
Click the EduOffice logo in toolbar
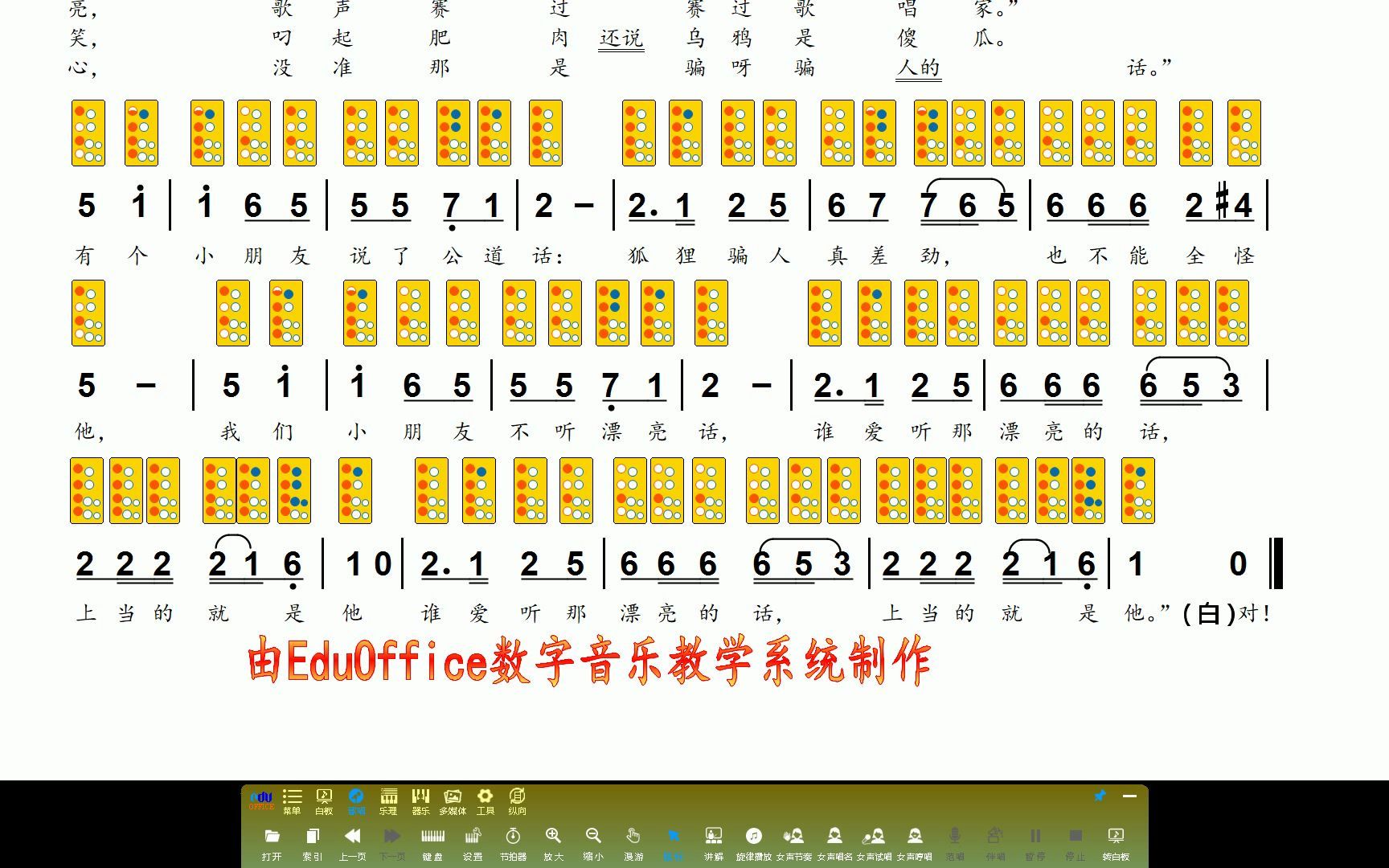(x=261, y=800)
